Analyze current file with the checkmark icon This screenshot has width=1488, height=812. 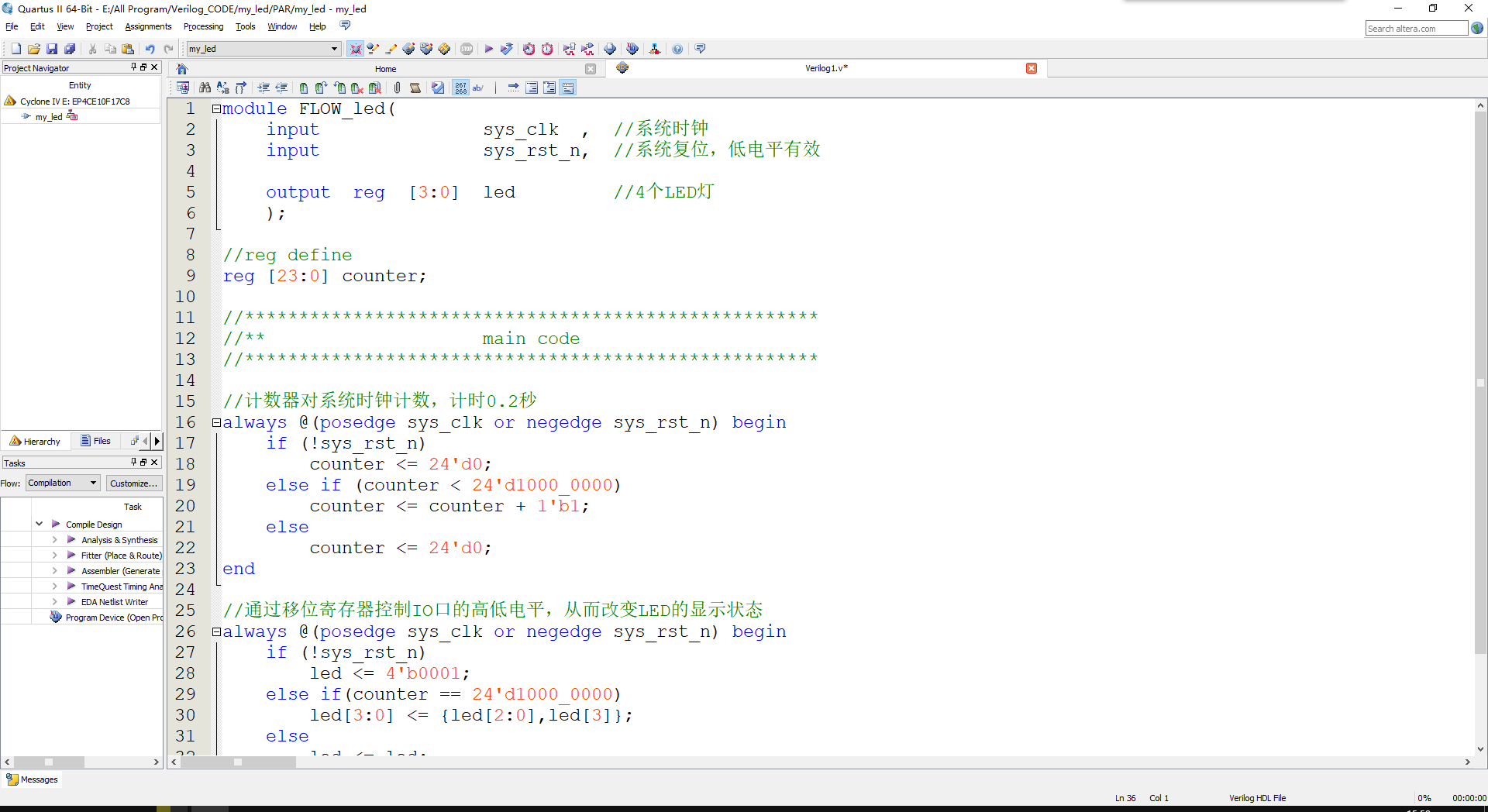coord(438,88)
